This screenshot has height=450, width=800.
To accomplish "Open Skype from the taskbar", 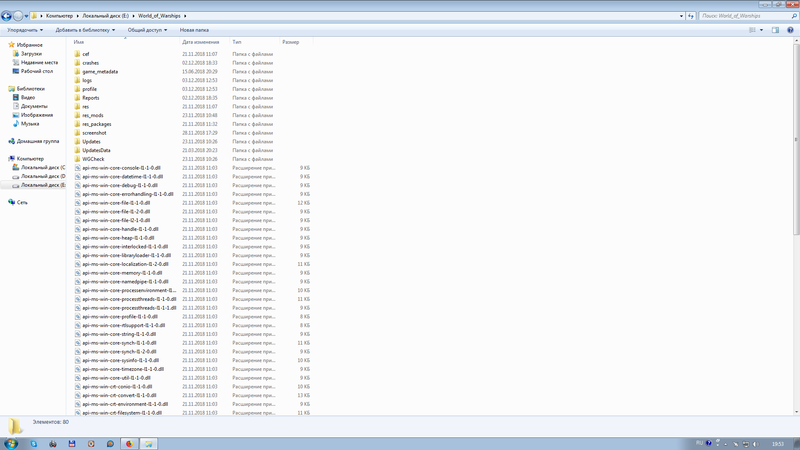I will (34, 444).
